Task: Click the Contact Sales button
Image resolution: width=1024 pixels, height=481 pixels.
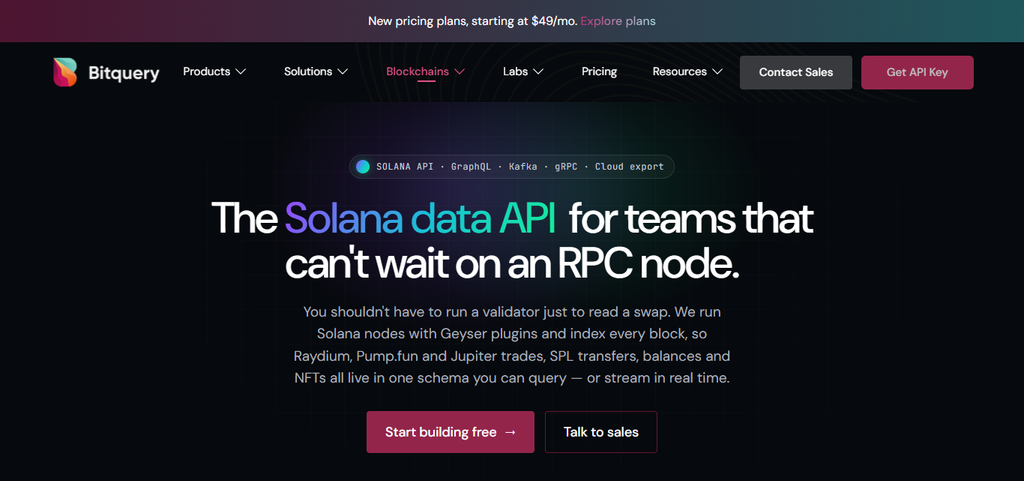Action: [796, 72]
